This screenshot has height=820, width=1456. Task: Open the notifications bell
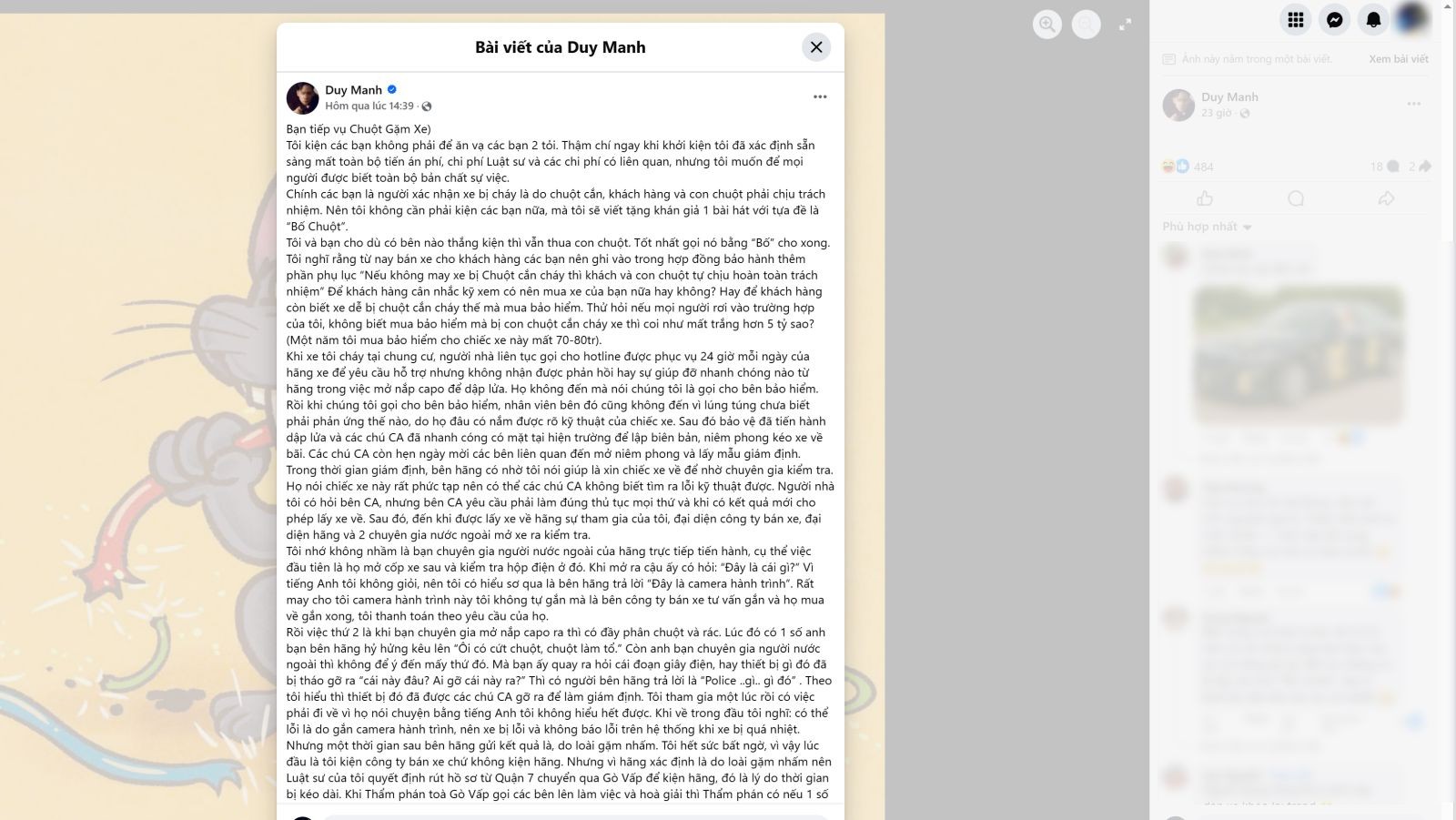[x=1374, y=19]
